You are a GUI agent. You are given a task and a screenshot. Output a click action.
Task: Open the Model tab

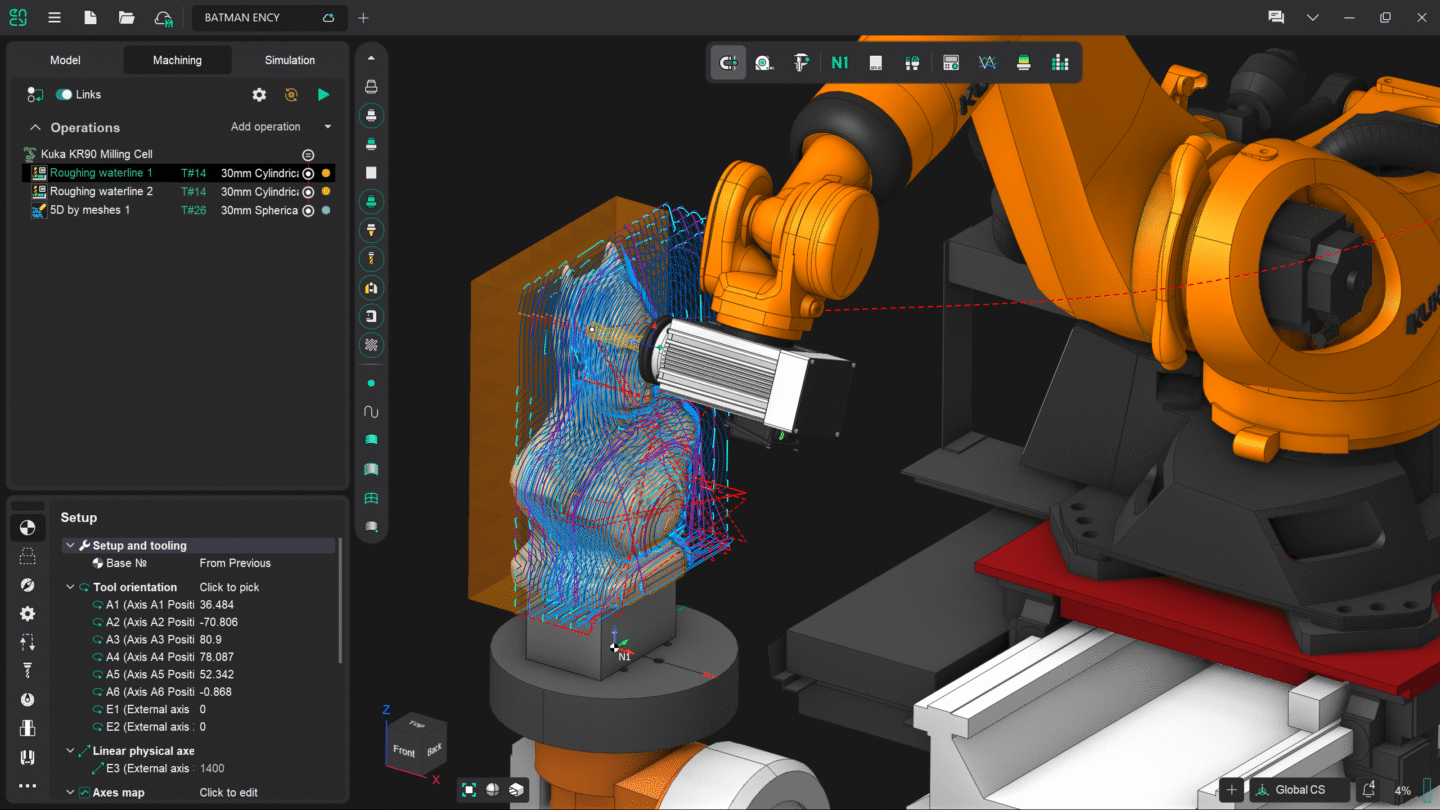tap(64, 59)
